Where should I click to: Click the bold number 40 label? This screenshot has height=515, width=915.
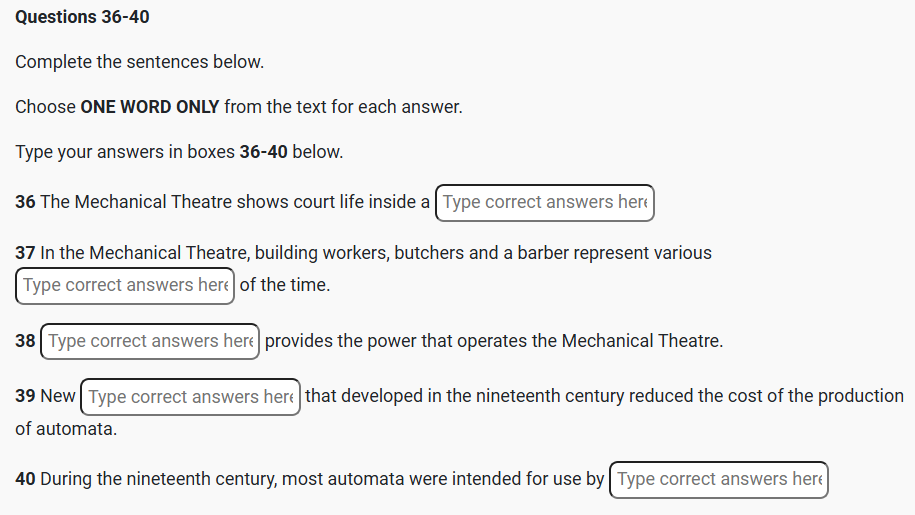(x=25, y=479)
